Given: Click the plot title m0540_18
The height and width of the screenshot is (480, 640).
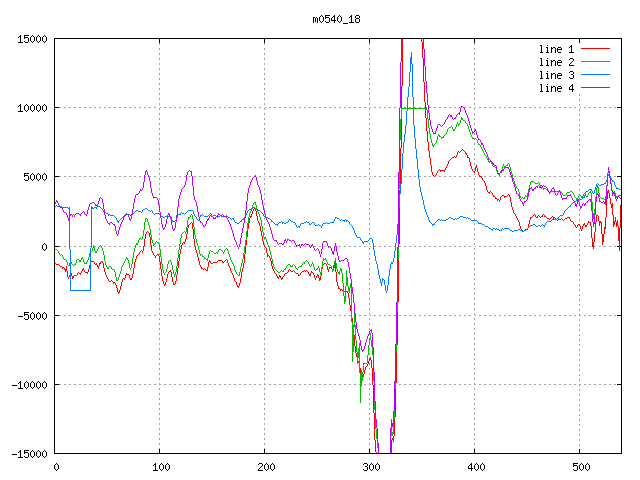Looking at the screenshot, I should [336, 19].
